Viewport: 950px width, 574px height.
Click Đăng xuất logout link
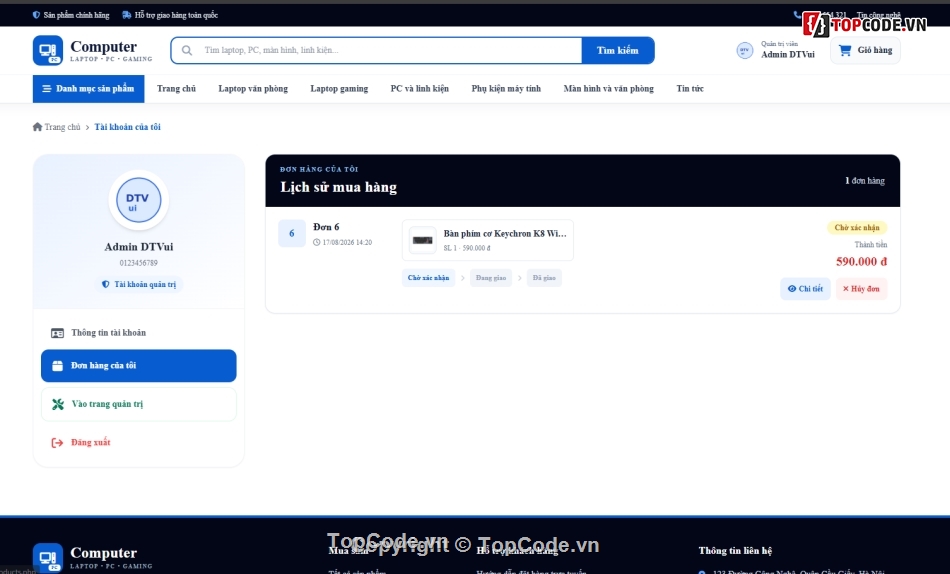tap(139, 442)
